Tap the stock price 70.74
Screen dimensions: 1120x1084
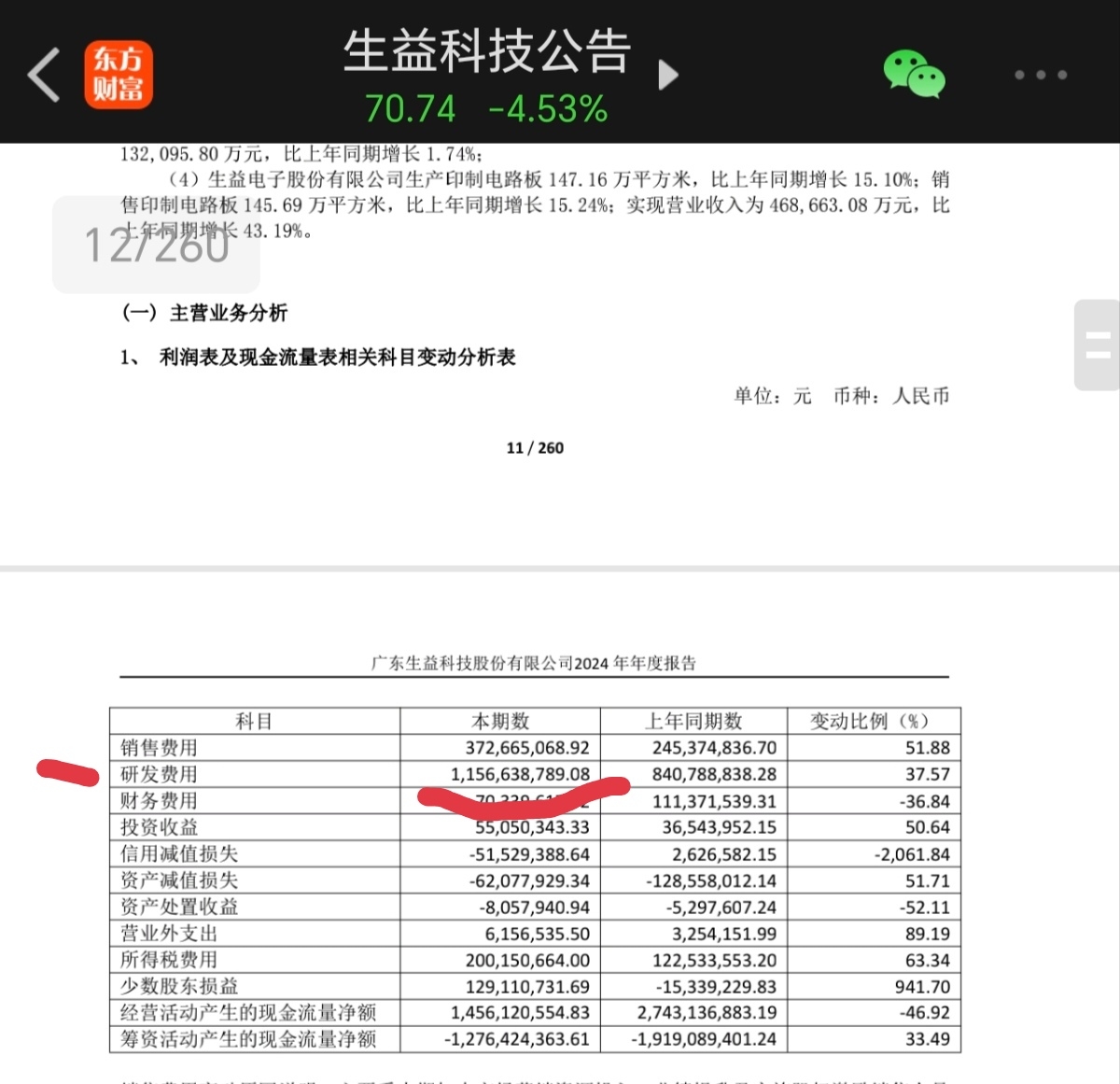410,109
